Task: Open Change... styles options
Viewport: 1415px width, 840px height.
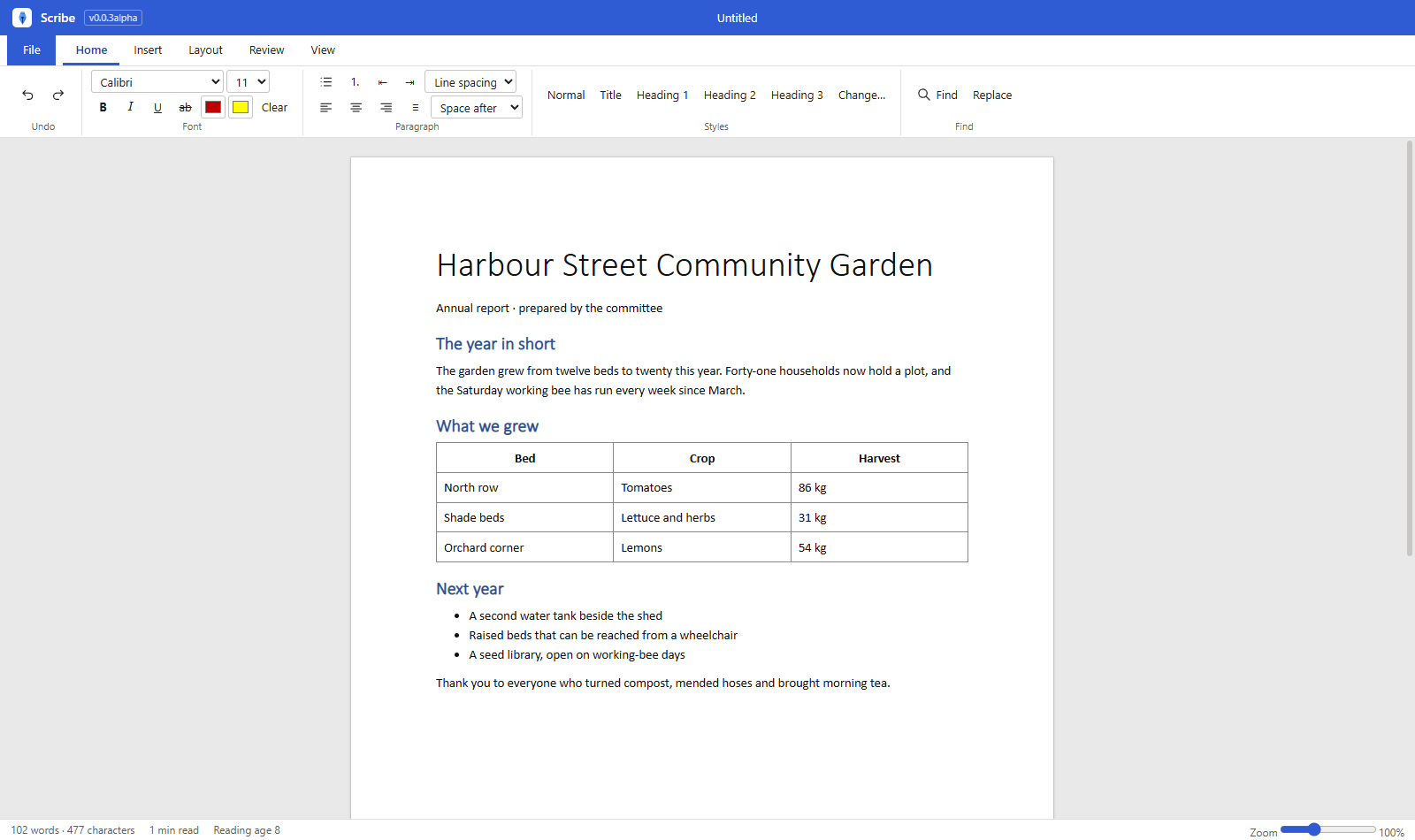Action: (861, 95)
